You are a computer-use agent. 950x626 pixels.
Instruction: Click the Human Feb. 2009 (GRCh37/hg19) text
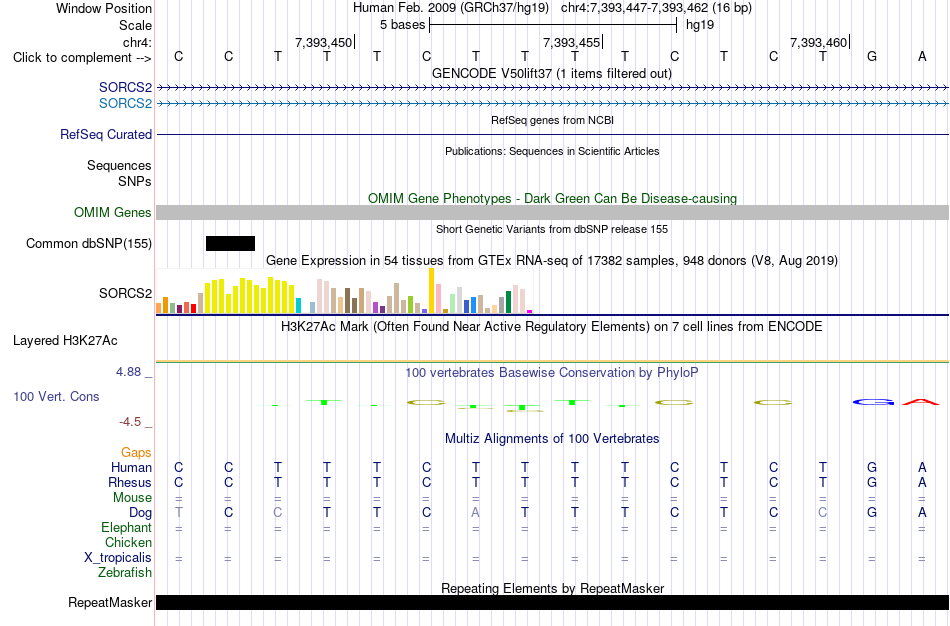click(451, 8)
